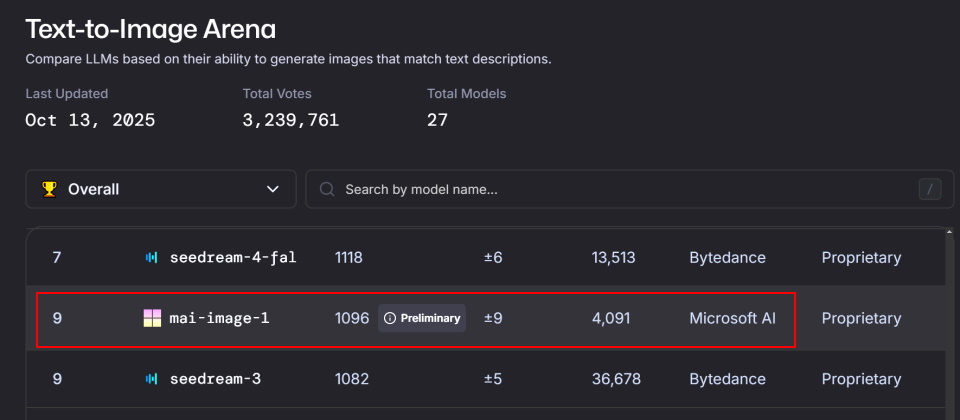Open the seedream-3 model link
The height and width of the screenshot is (420, 960).
(x=215, y=380)
